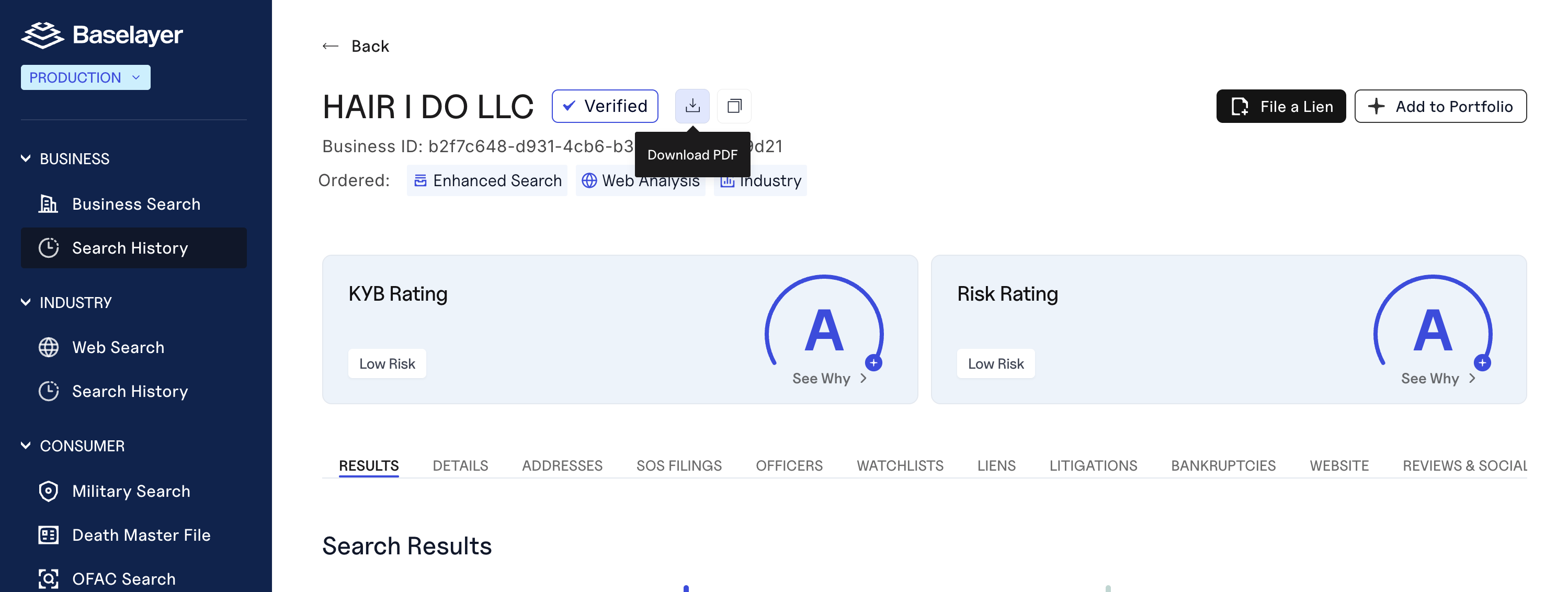Click the Baselayer logo
This screenshot has height=592, width=1568.
(x=103, y=35)
